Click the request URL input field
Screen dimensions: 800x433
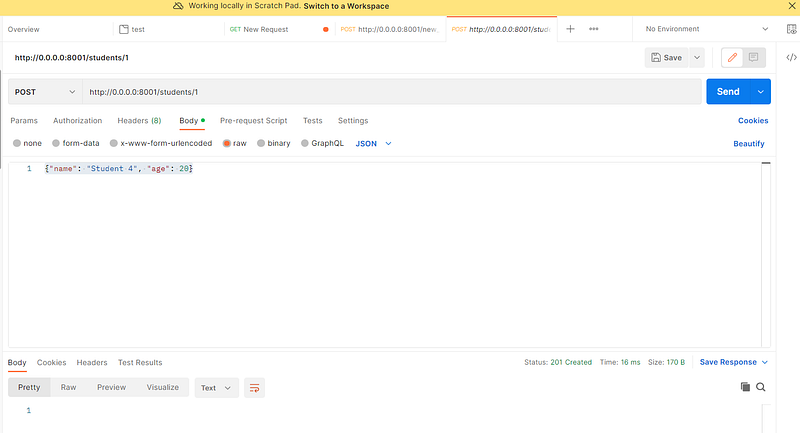(x=392, y=92)
